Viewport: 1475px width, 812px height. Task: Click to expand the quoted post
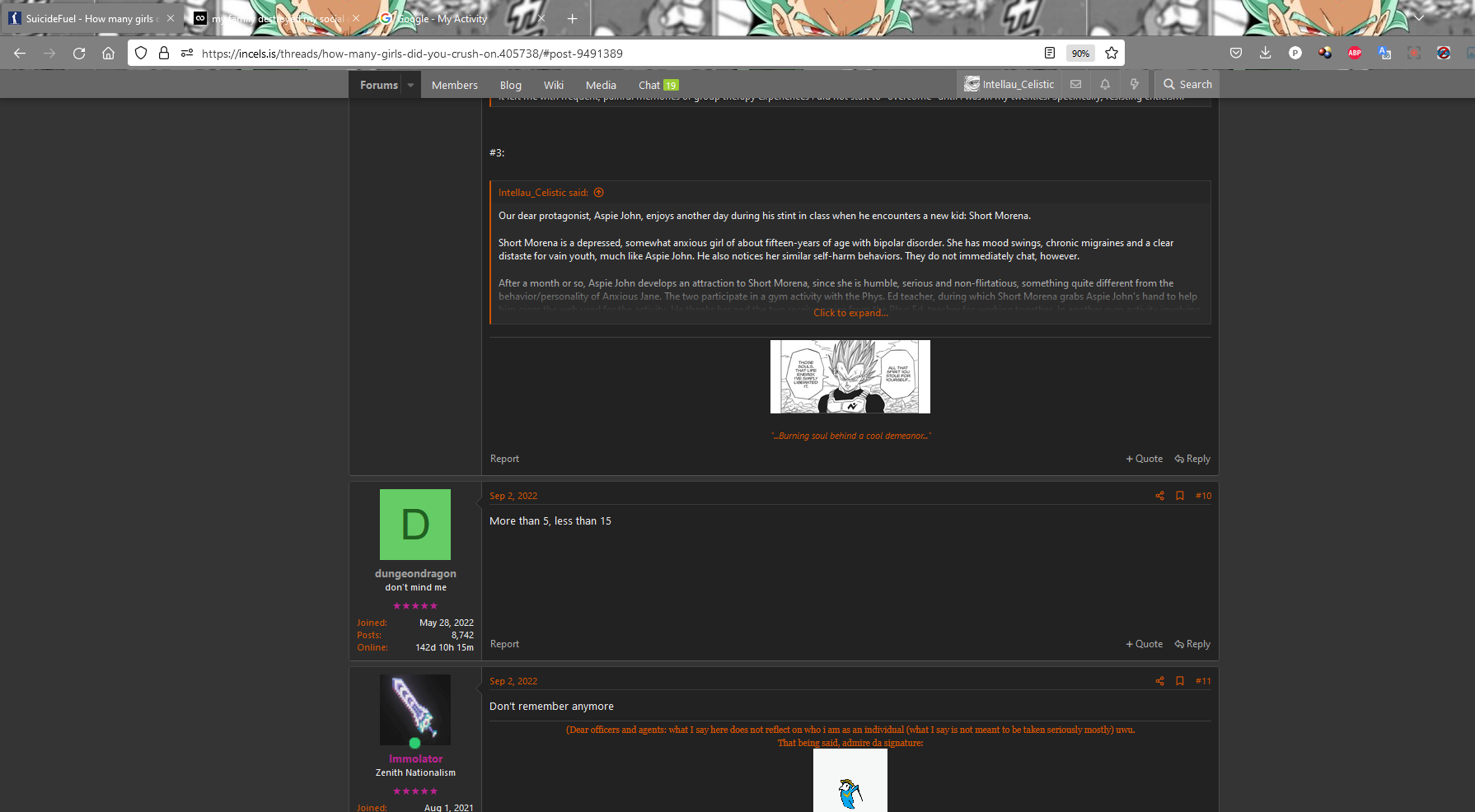coord(850,313)
